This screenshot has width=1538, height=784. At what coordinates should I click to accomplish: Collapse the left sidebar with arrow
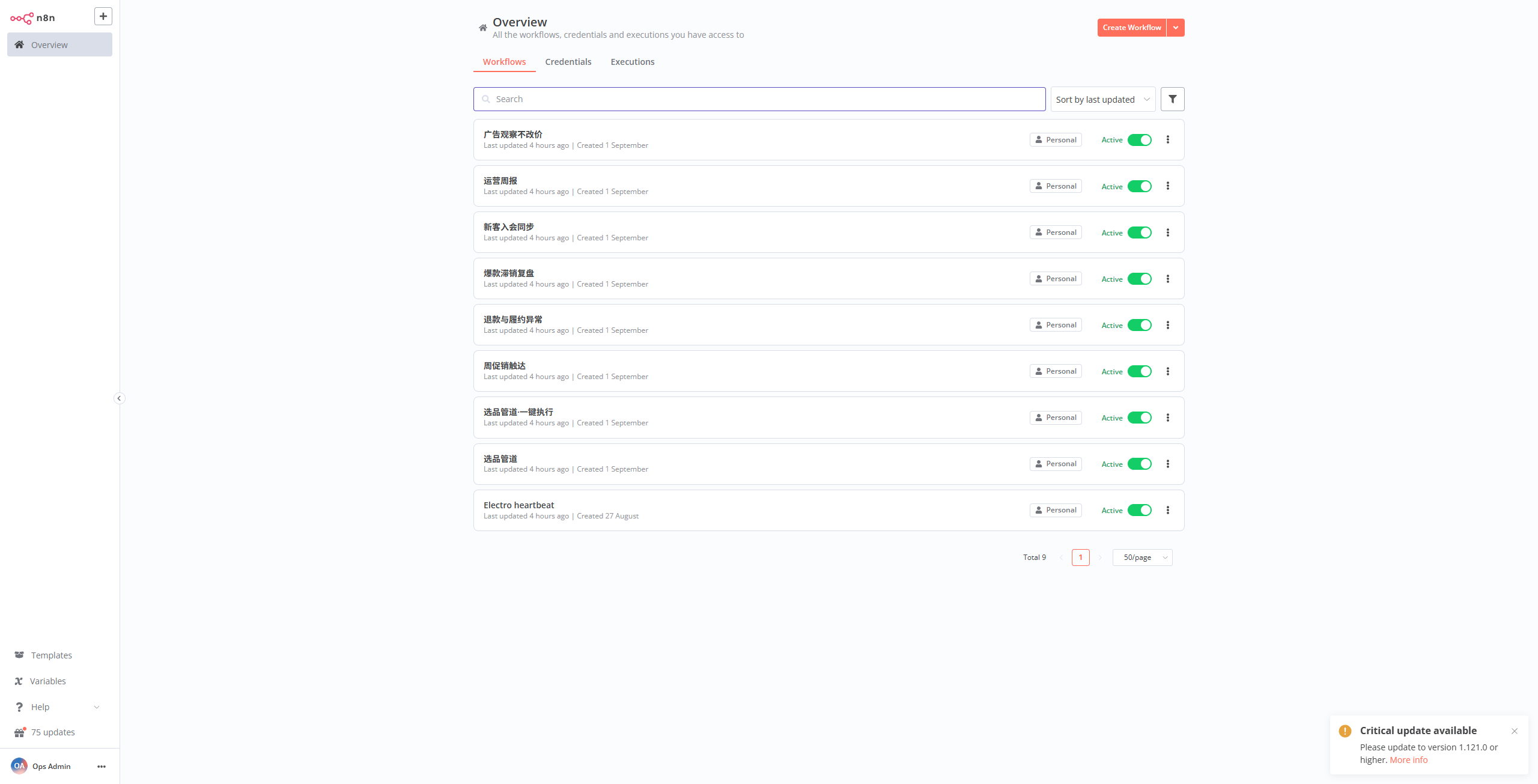tap(119, 398)
